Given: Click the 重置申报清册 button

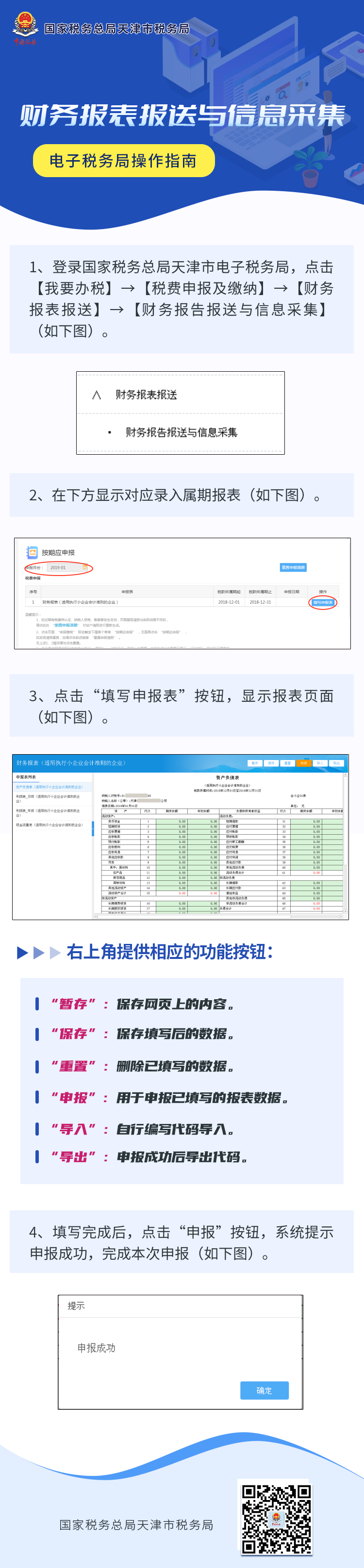Looking at the screenshot, I should (x=293, y=567).
